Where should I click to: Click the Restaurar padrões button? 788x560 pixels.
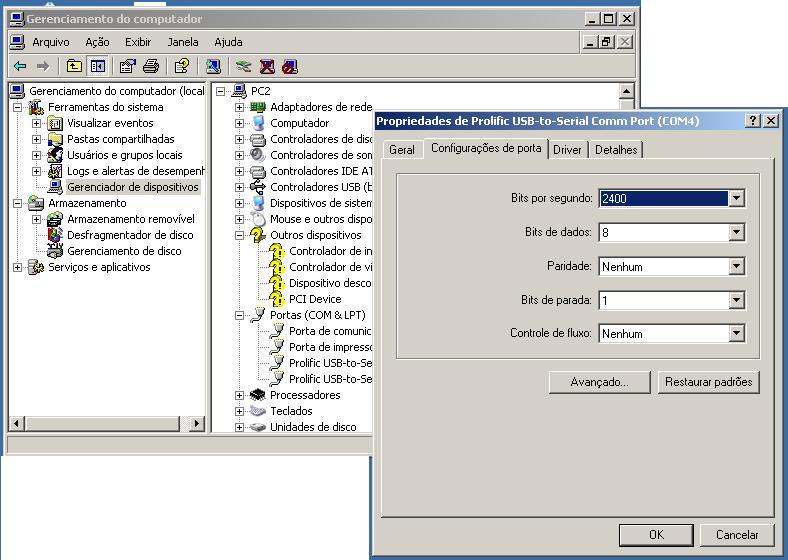point(709,382)
